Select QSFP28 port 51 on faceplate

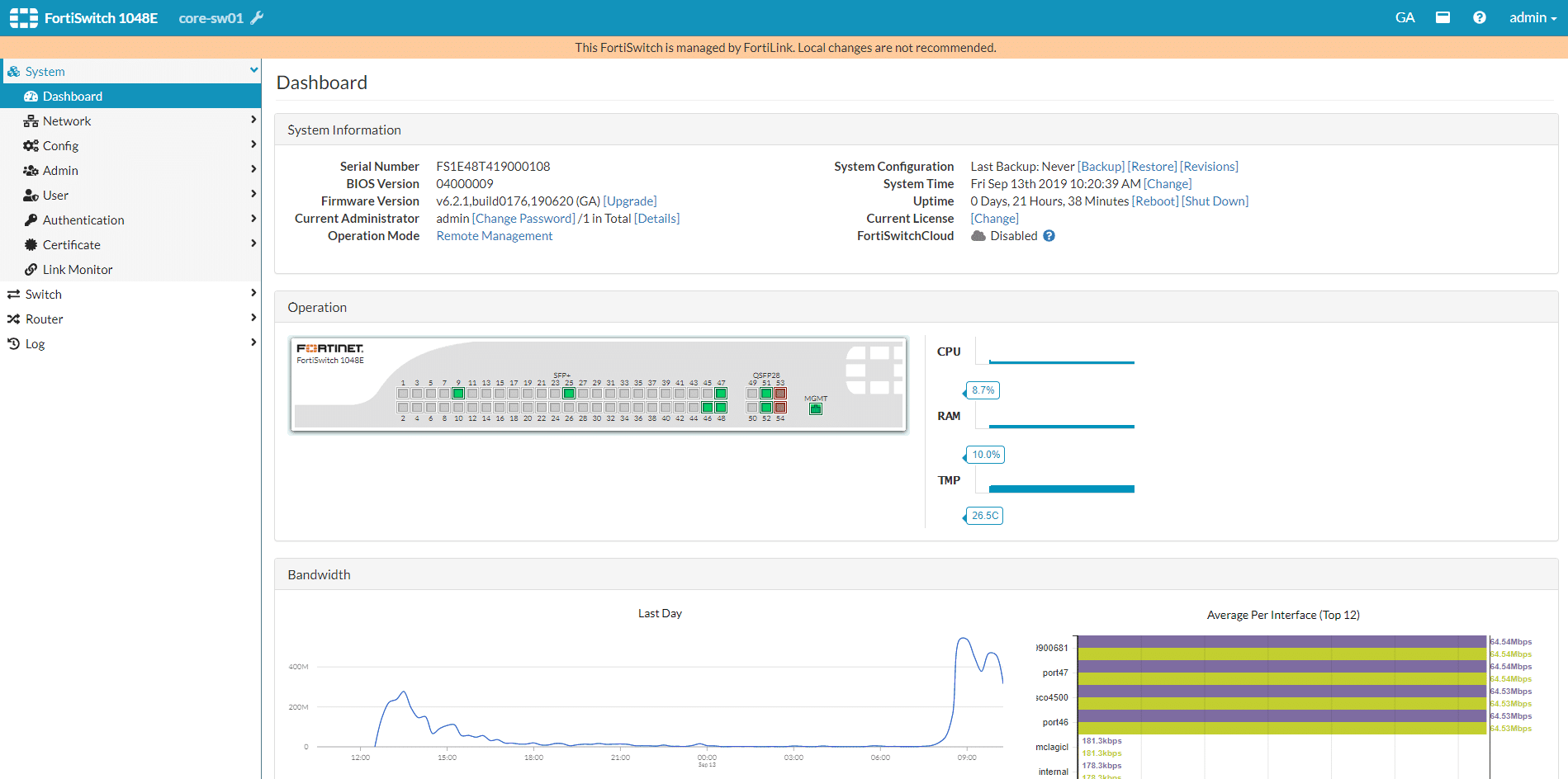point(766,394)
